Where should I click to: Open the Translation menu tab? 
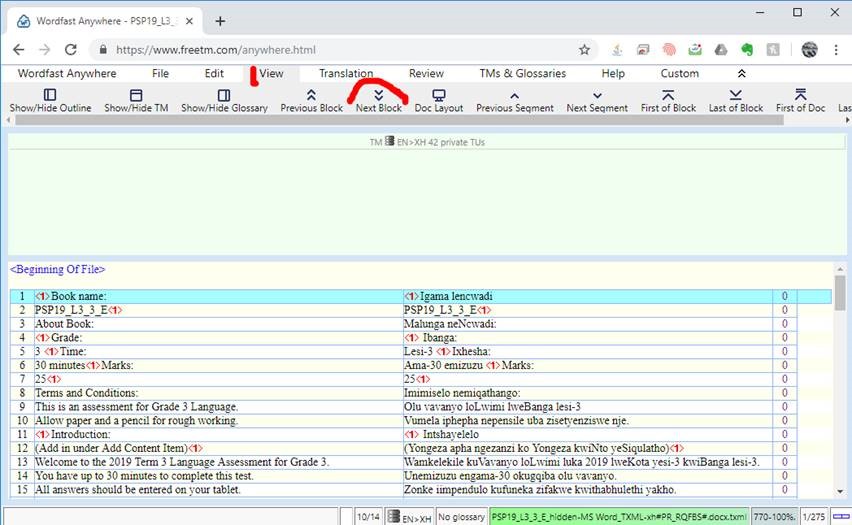(x=346, y=73)
